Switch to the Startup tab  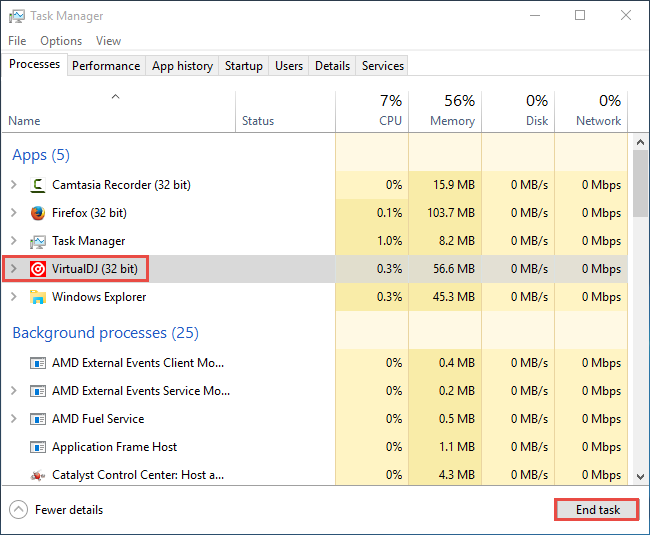244,66
